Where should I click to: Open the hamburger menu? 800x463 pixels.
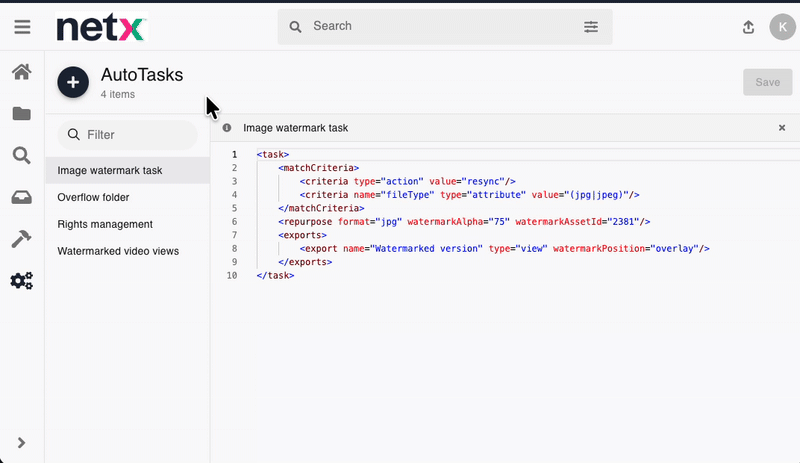(22, 27)
